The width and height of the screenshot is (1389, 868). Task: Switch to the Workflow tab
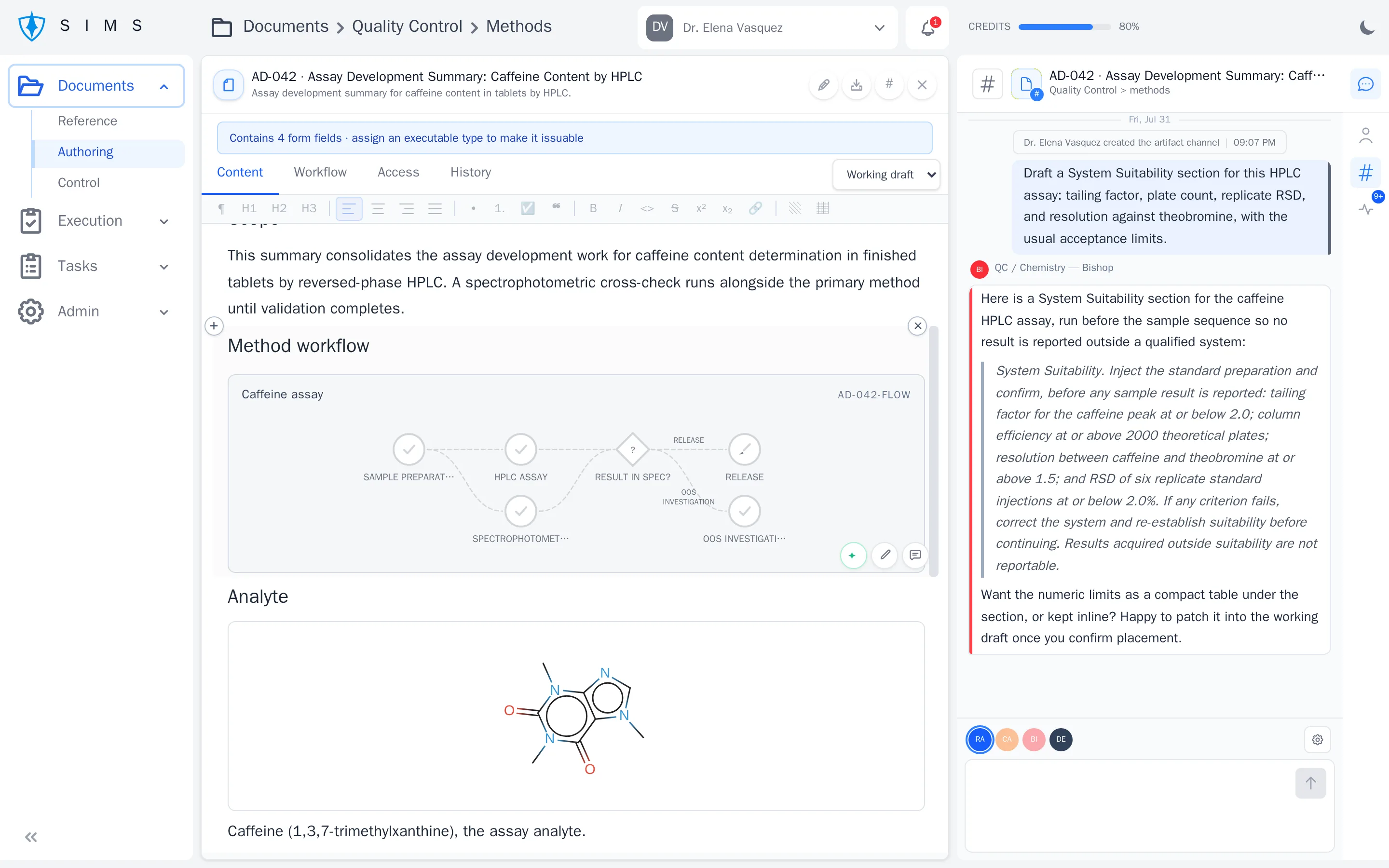pyautogui.click(x=320, y=172)
